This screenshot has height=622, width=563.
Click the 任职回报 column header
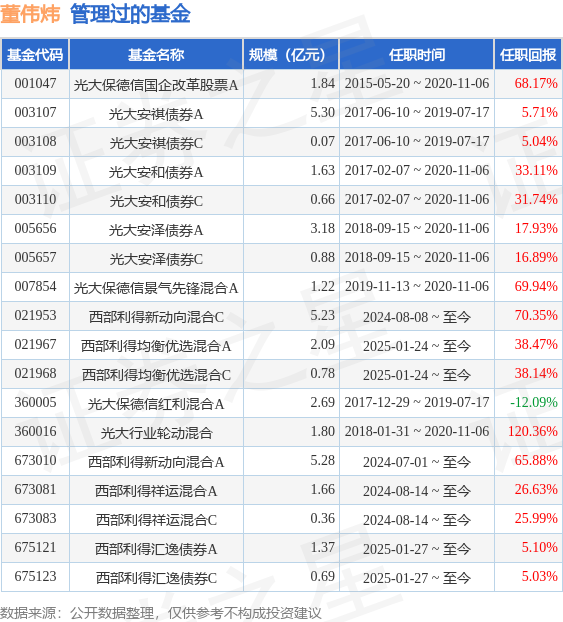(528, 55)
